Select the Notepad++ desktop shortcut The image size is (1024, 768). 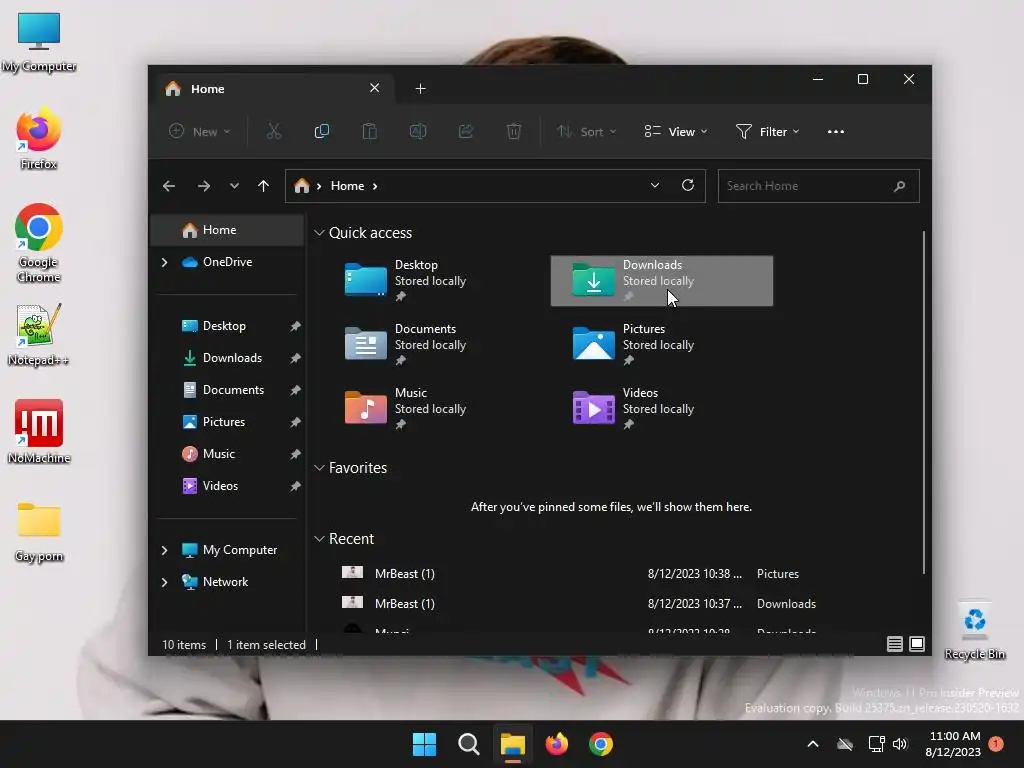(x=39, y=335)
